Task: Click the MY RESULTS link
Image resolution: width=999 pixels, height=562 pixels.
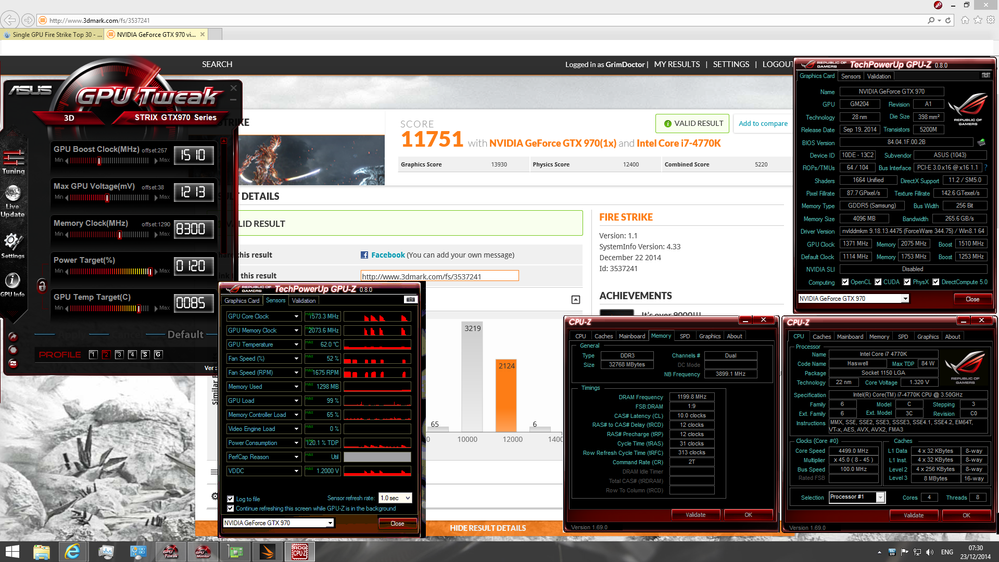Action: tap(677, 64)
